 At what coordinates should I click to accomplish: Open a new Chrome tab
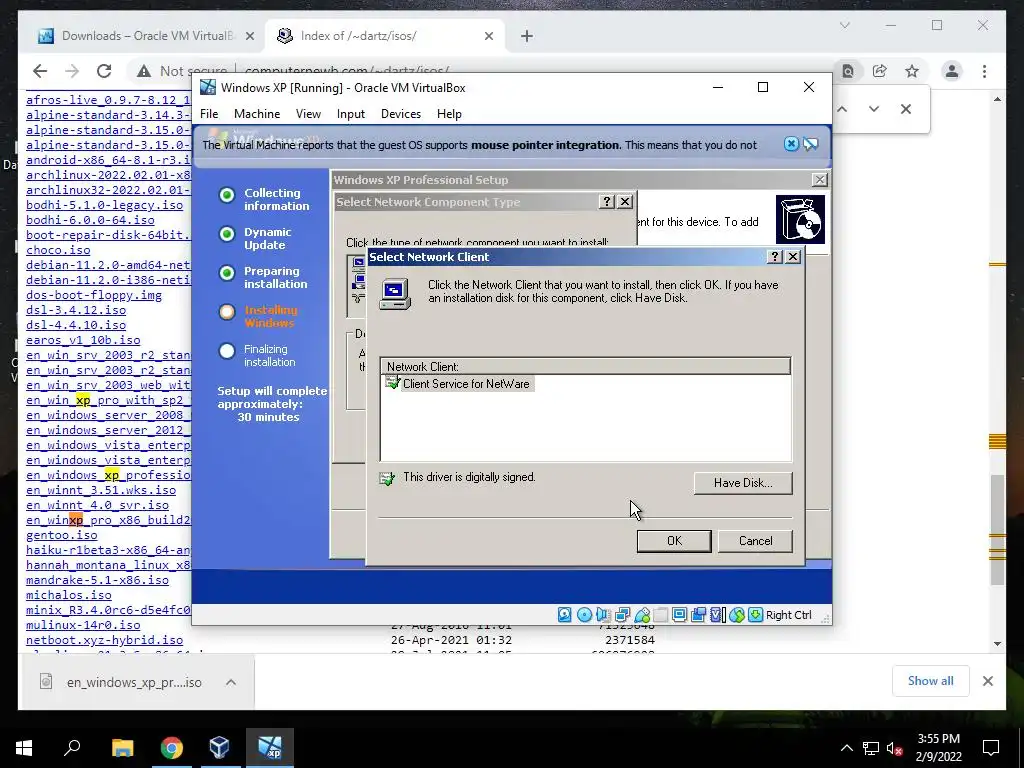coord(527,36)
